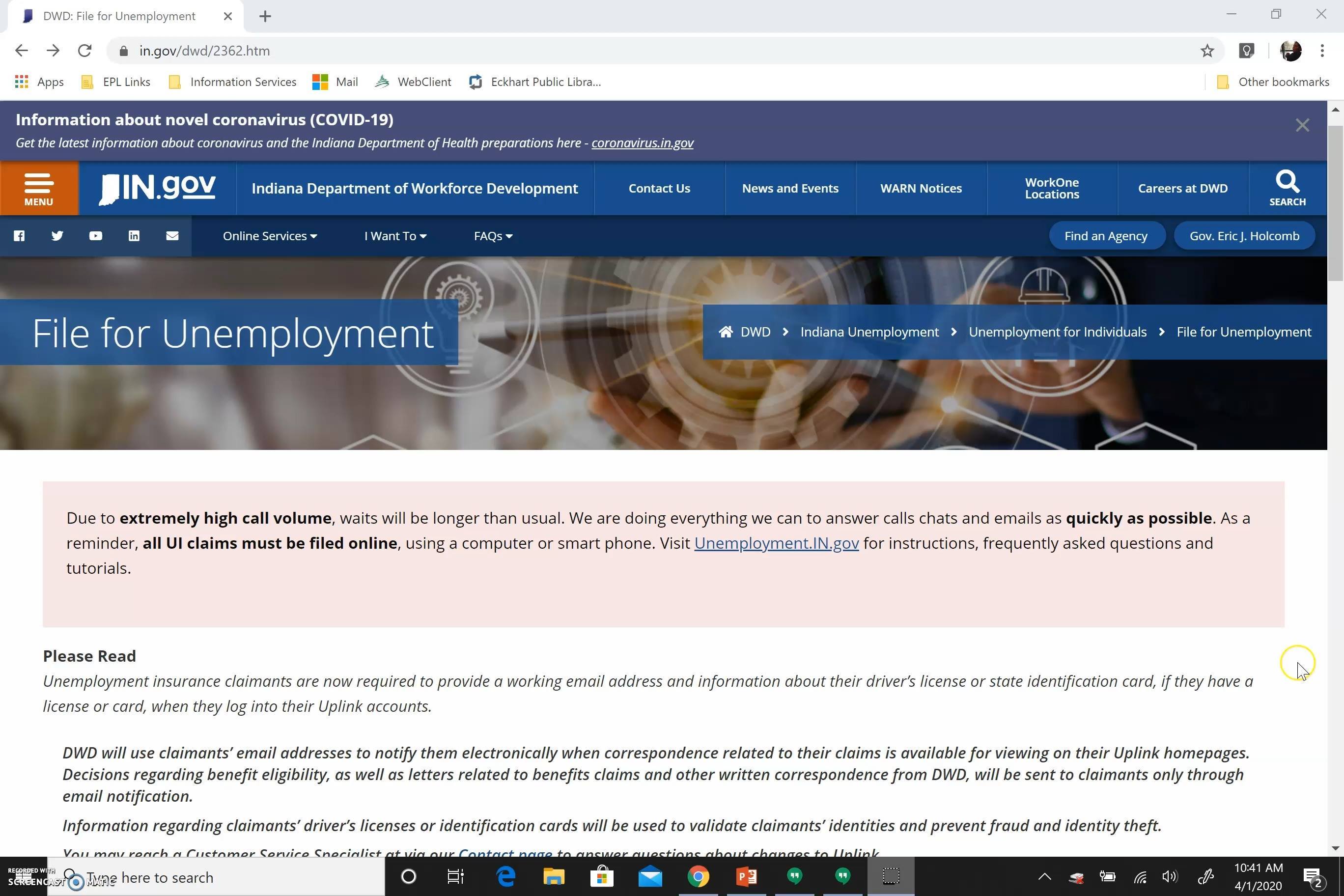Open the LinkedIn social icon

134,236
